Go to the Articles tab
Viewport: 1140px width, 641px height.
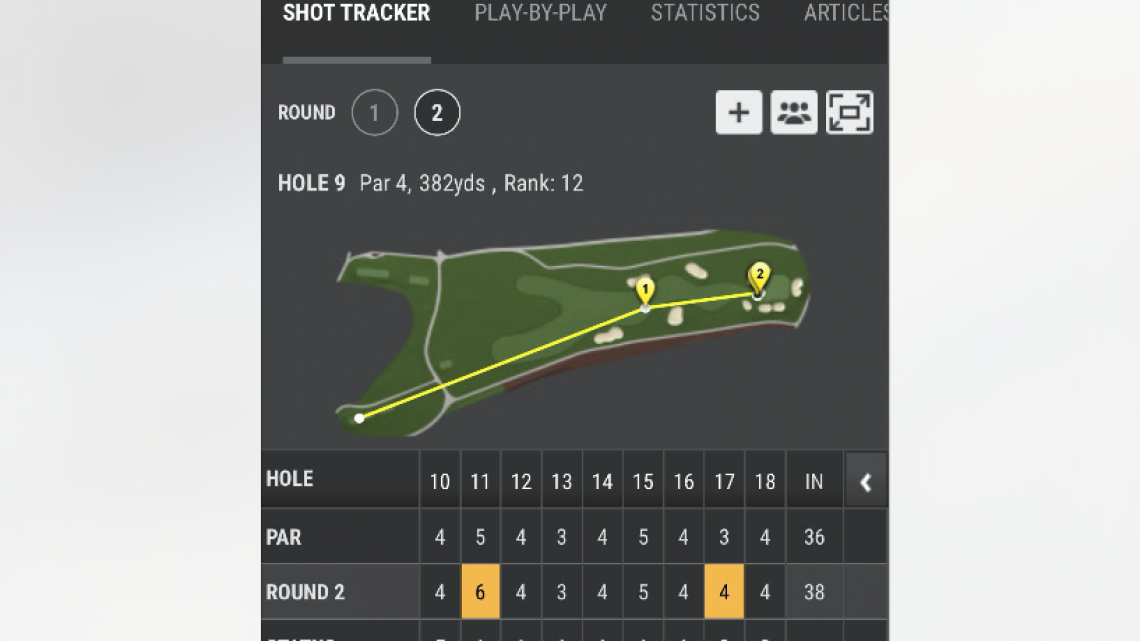click(x=845, y=14)
